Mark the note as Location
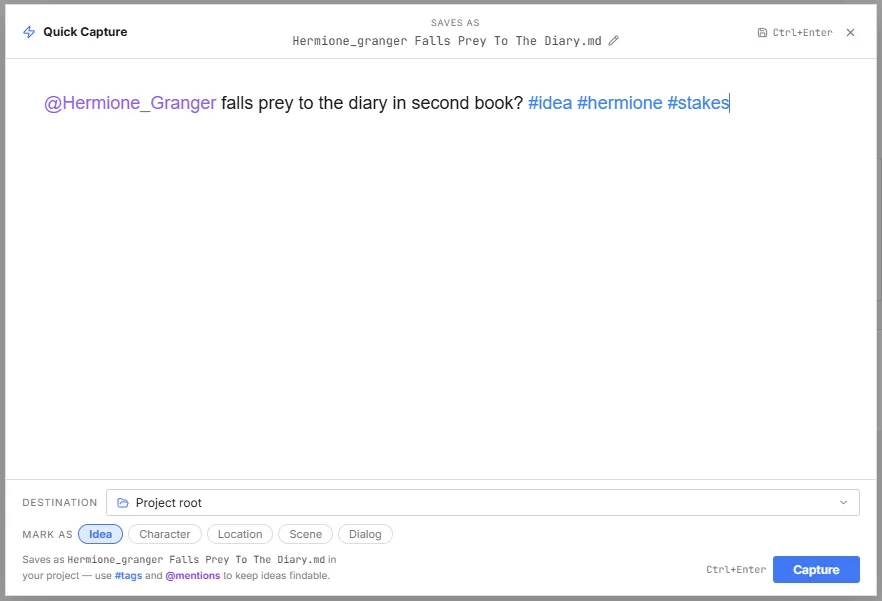 coord(240,534)
